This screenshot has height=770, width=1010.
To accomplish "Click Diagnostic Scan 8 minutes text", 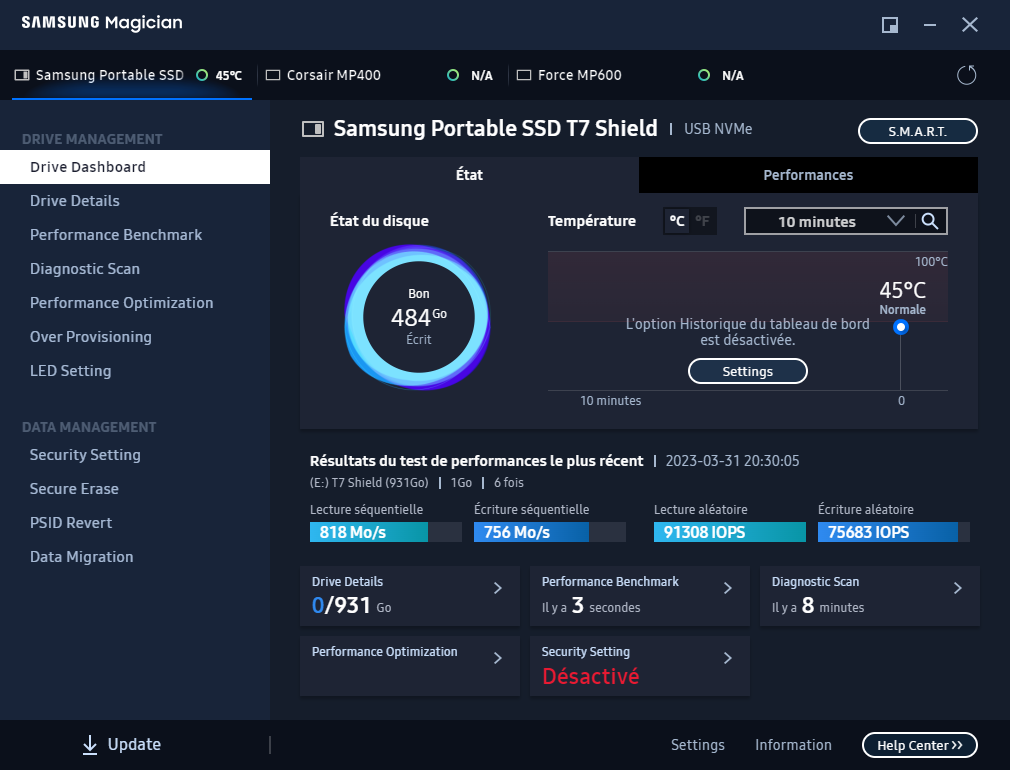I will pos(817,606).
